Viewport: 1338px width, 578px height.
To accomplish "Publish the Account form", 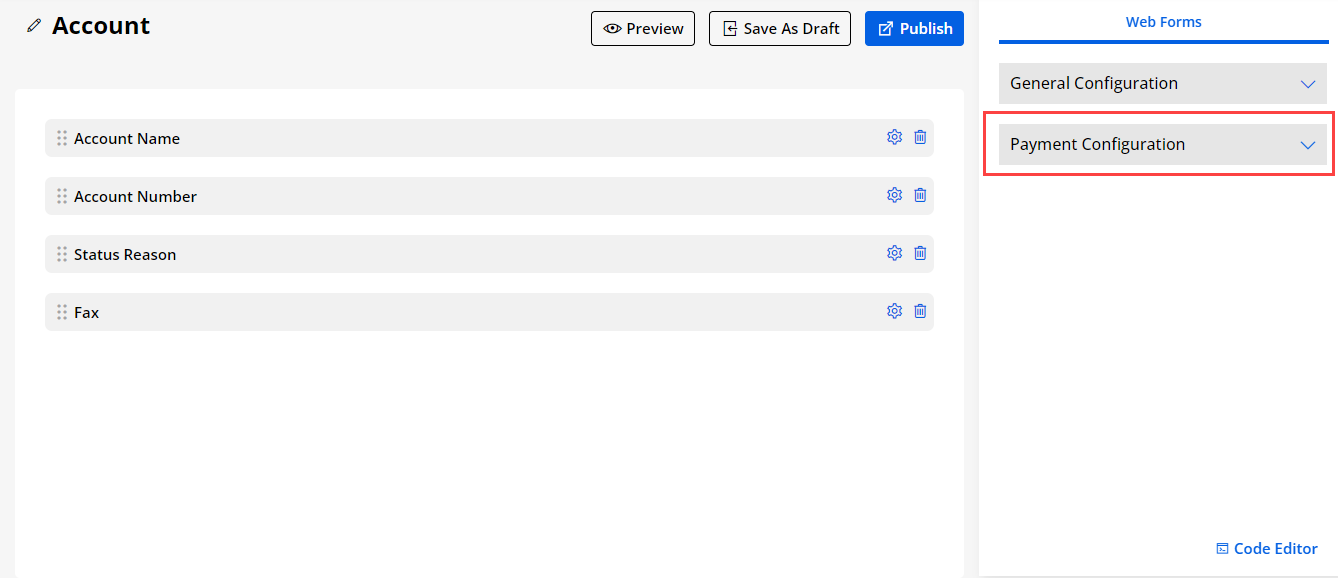I will pos(914,29).
